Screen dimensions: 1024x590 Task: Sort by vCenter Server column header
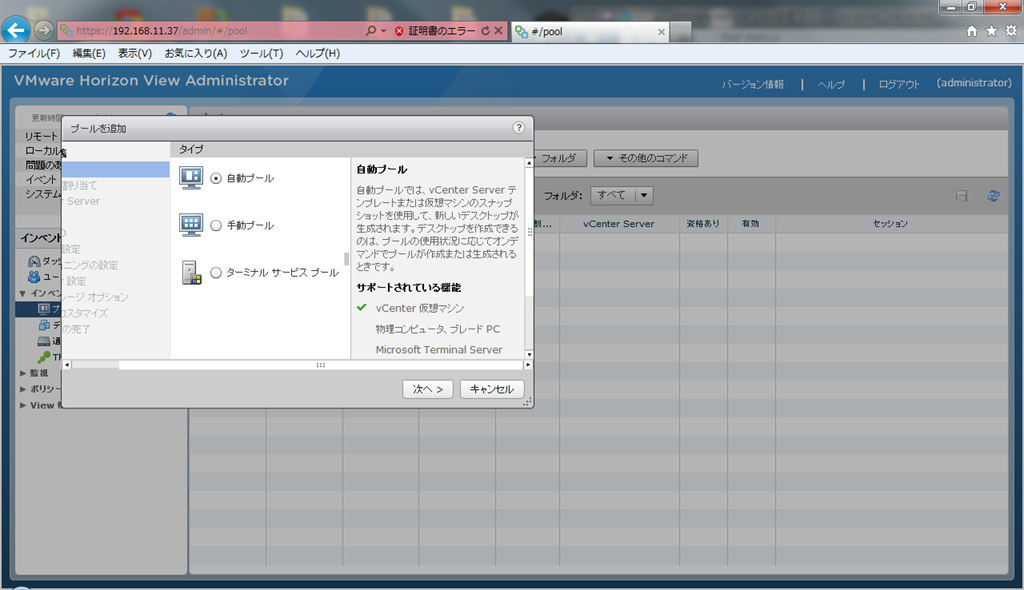tap(618, 223)
